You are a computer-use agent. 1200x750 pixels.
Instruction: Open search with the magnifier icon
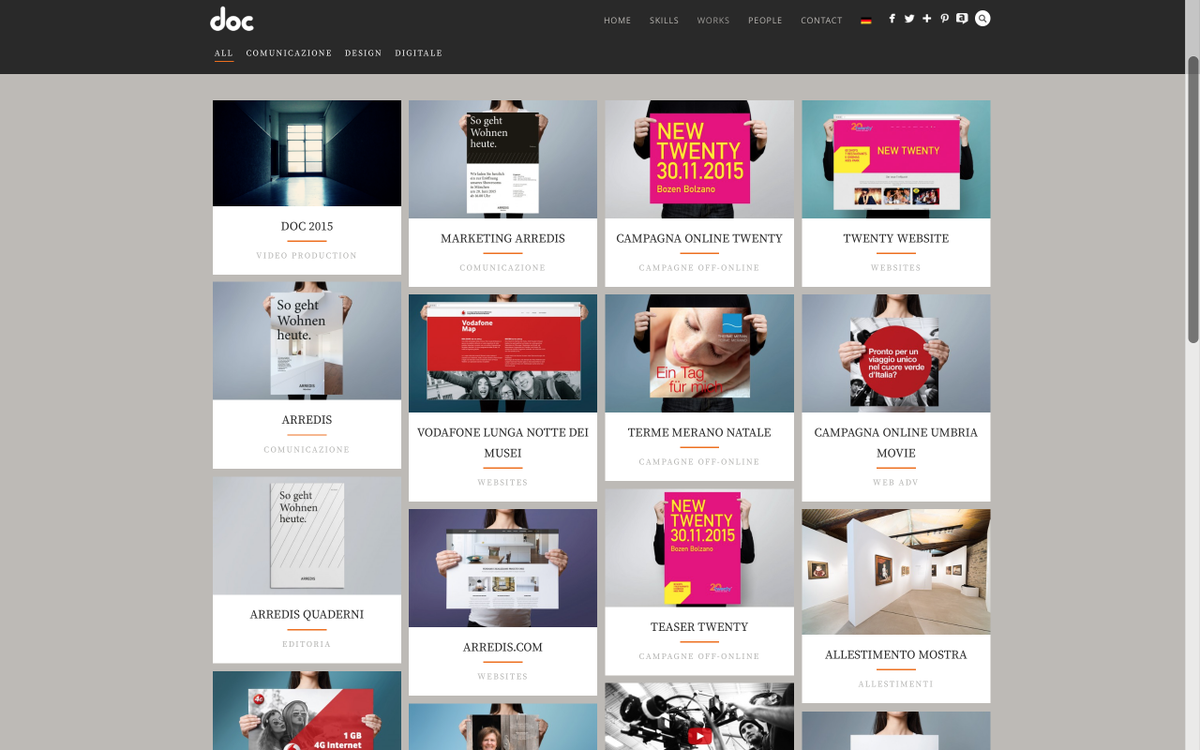tap(983, 18)
